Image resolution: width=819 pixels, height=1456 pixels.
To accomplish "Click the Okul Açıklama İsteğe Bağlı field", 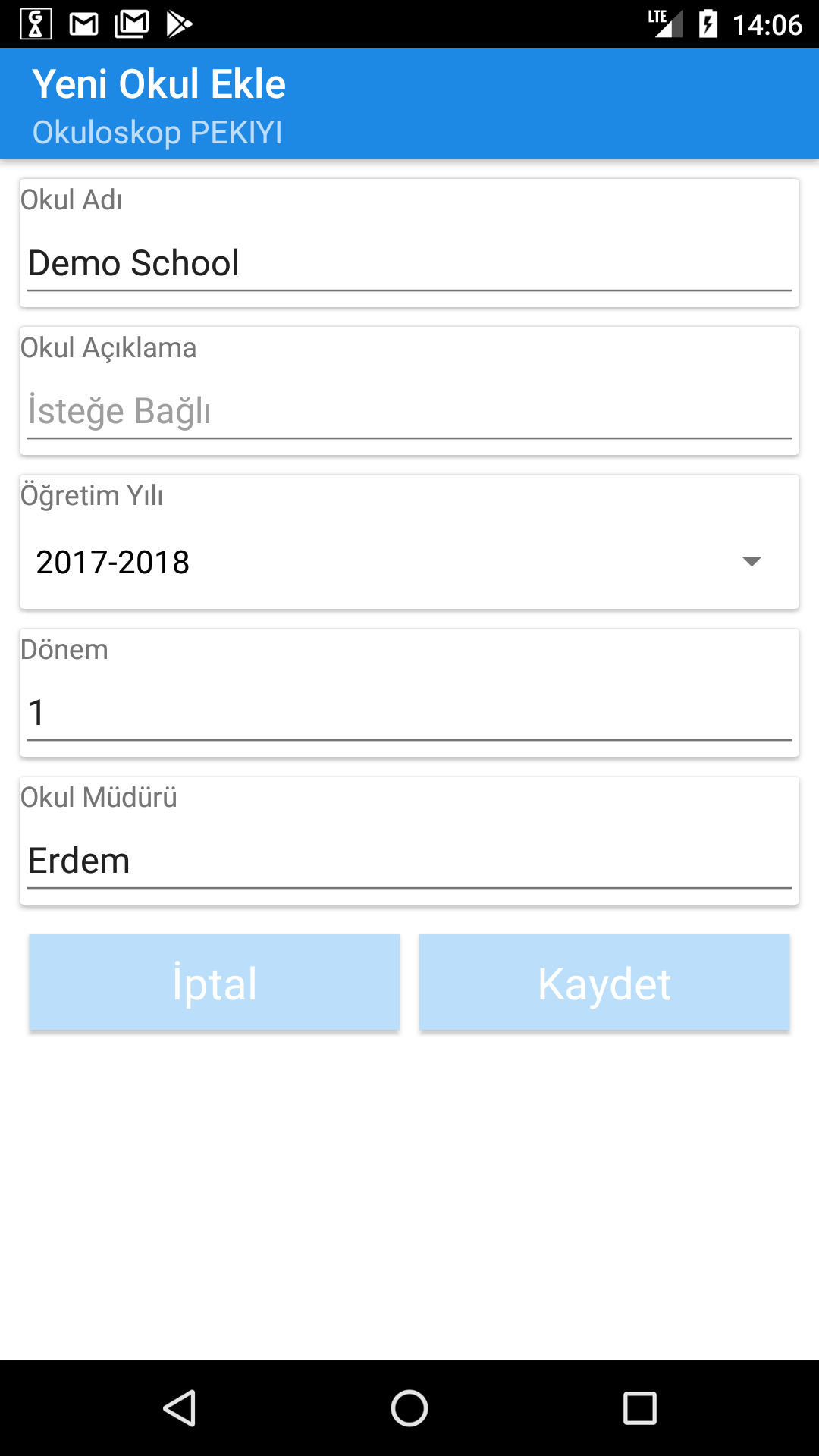I will click(409, 412).
